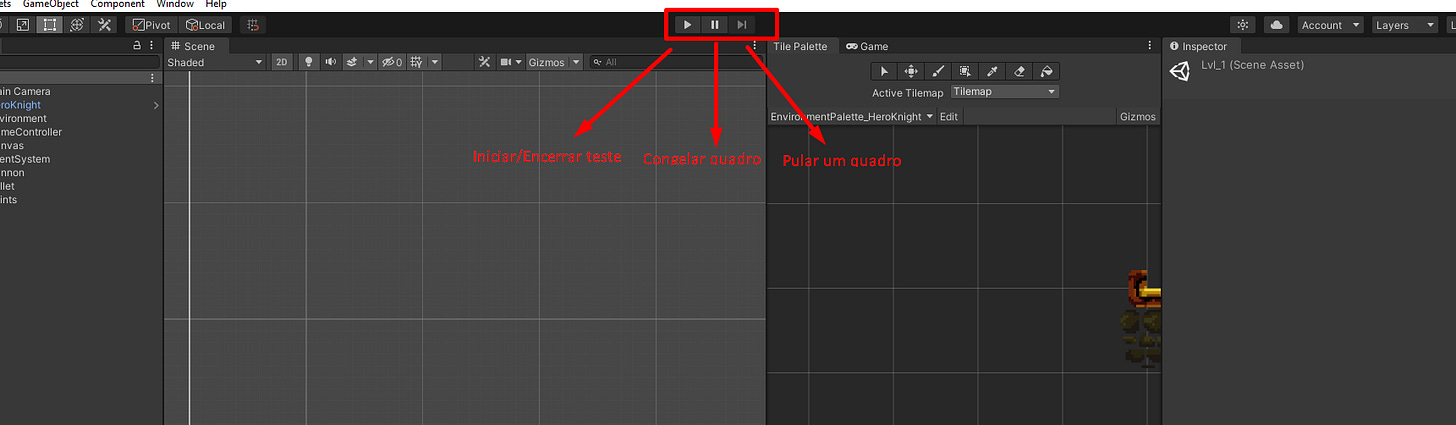
Task: Select the Environment object in Hierarchy
Action: tap(24, 118)
